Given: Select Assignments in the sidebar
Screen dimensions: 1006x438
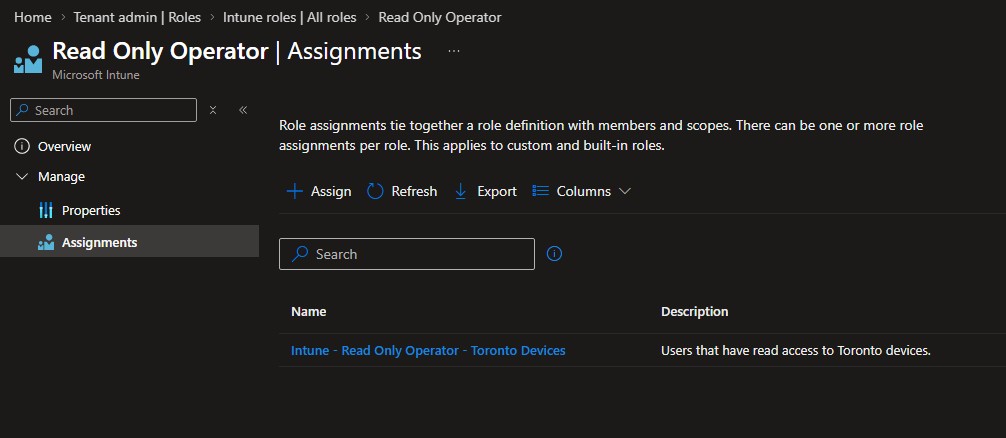Looking at the screenshot, I should [99, 242].
